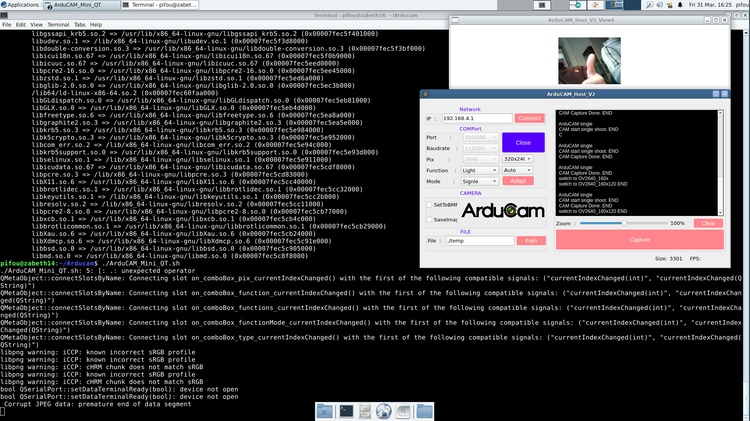This screenshot has height=421, width=750.
Task: Switch to the ArduCAM_Mini_QT taskbar window button
Action: click(x=81, y=5)
